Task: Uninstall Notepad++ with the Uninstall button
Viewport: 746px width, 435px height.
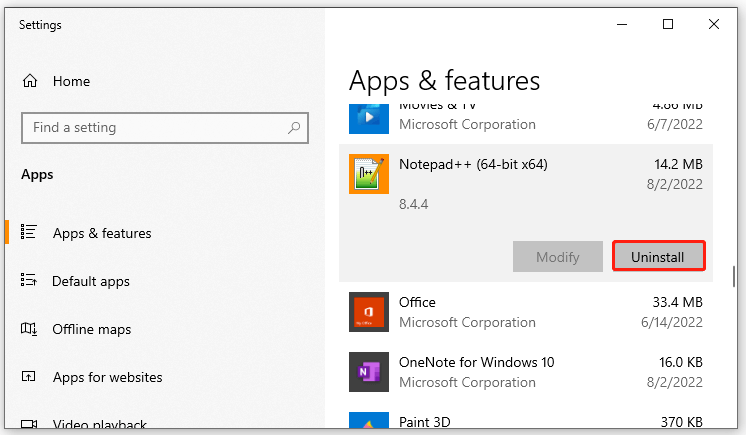Action: [658, 257]
